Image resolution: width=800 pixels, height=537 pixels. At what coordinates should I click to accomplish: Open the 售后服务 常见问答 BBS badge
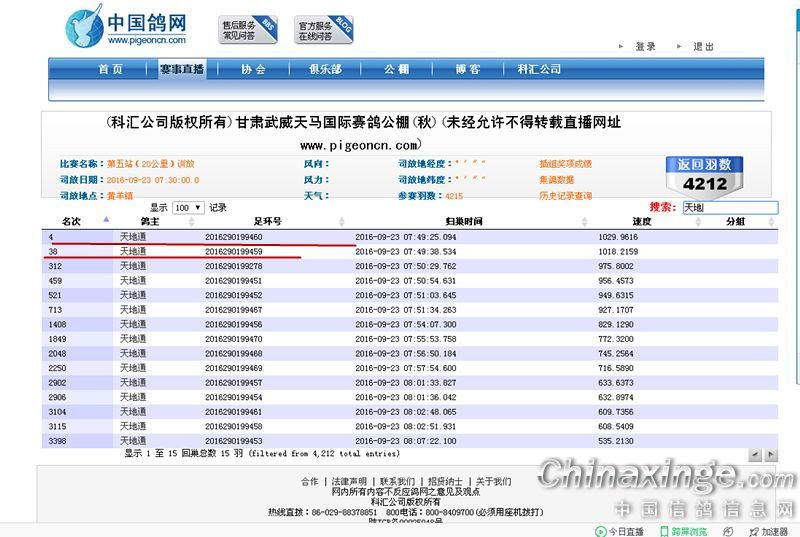coord(247,30)
